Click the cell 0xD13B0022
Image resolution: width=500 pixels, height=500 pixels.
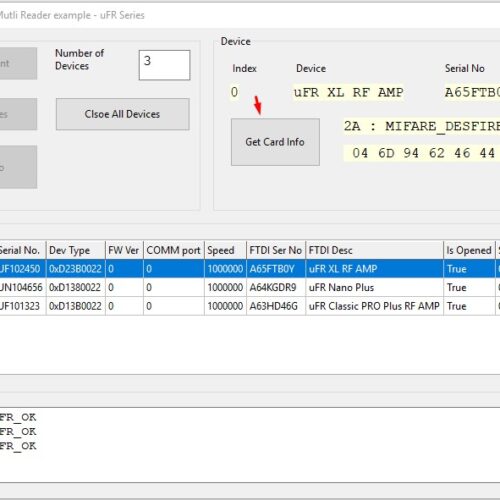coord(75,306)
